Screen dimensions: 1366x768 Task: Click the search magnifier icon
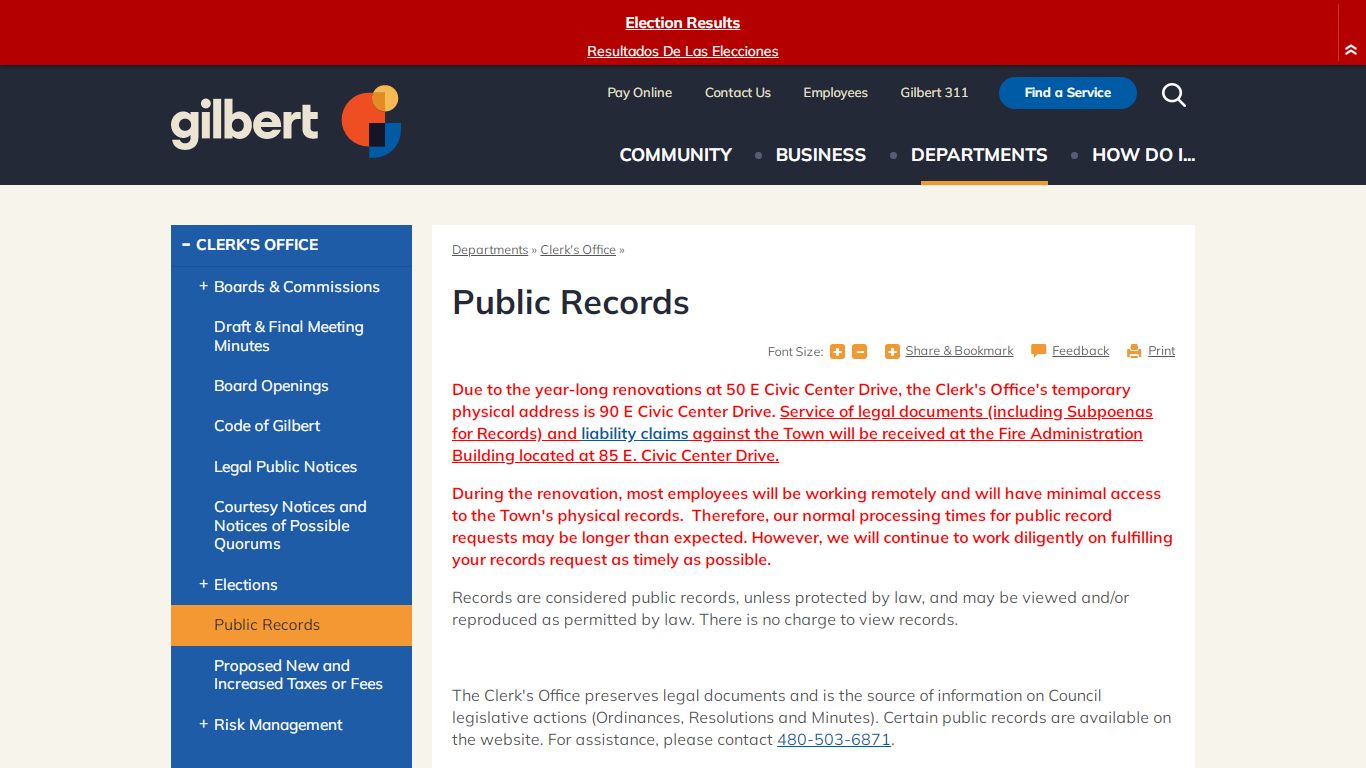point(1174,95)
